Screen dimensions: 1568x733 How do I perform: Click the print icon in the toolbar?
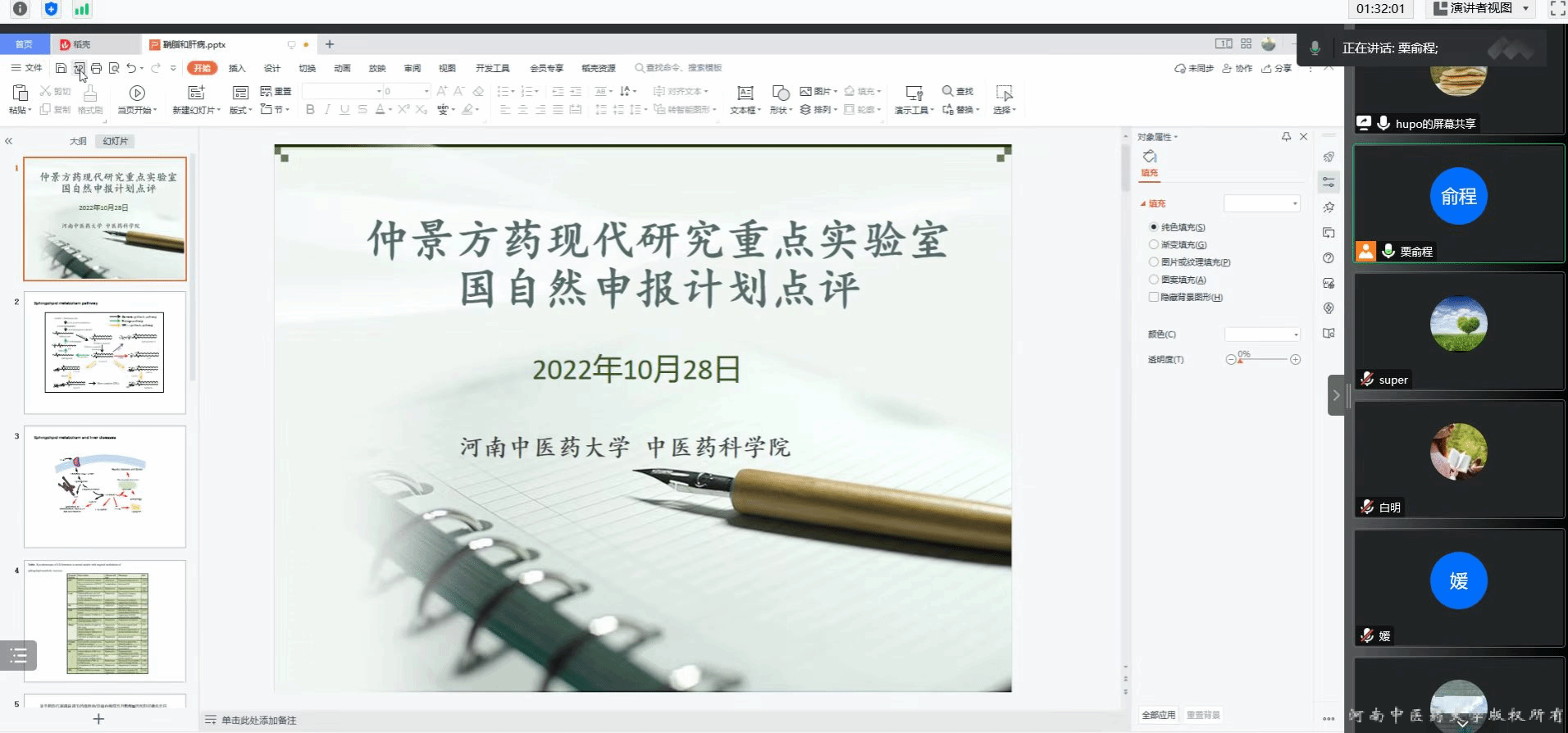point(97,68)
